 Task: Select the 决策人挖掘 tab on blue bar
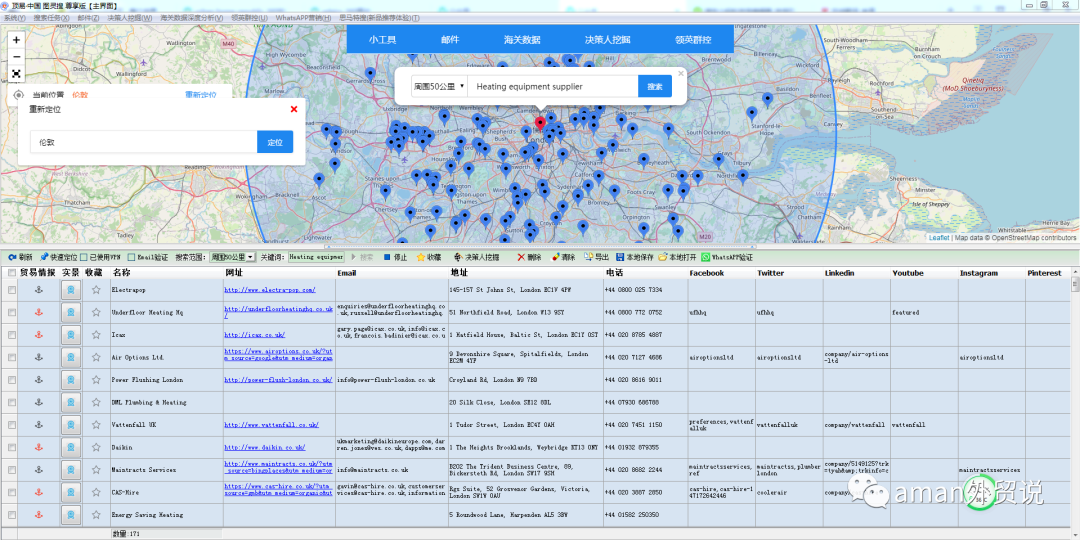point(608,39)
